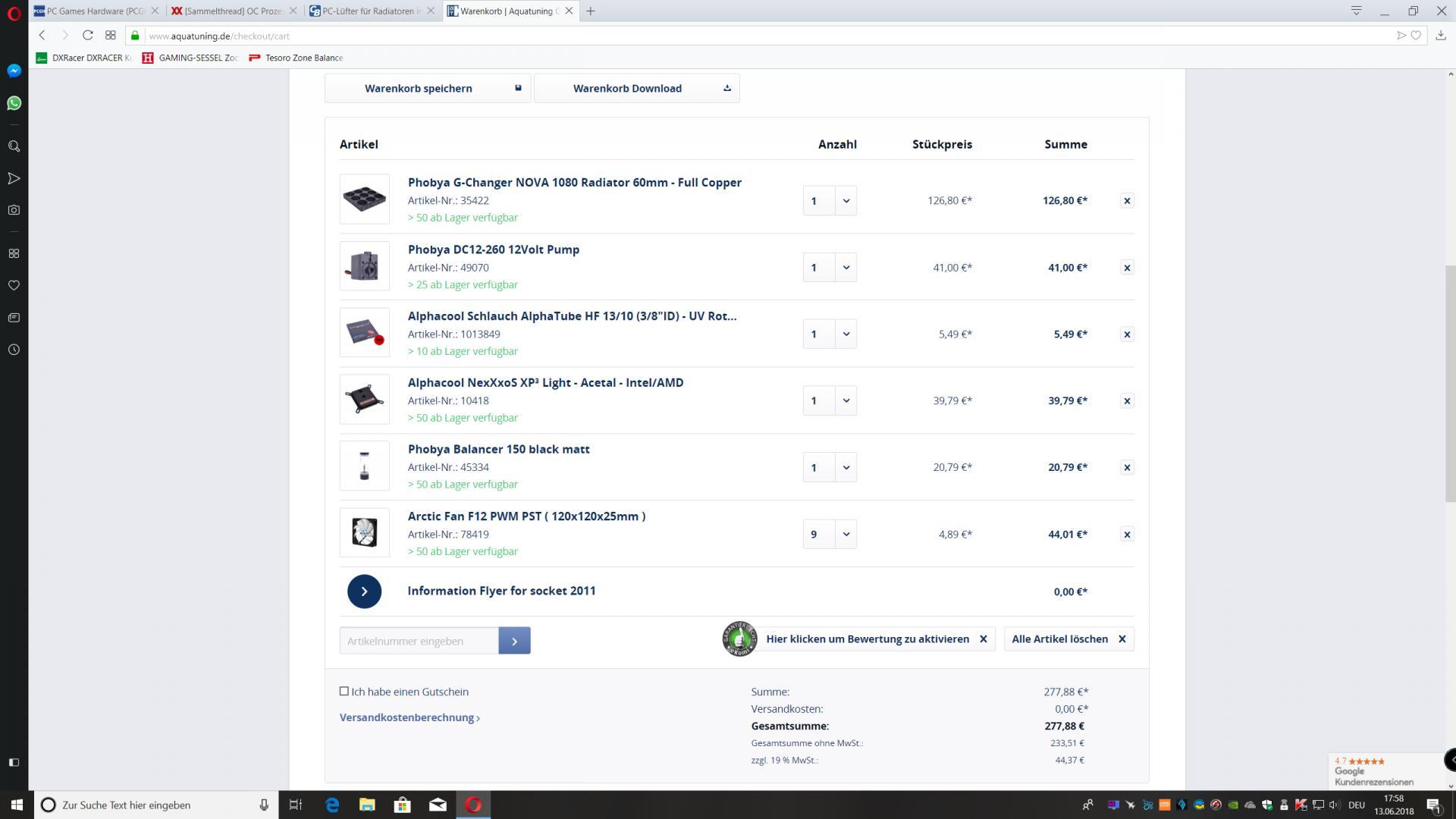Click Warenkorb Download button
Image resolution: width=1456 pixels, height=819 pixels.
637,88
